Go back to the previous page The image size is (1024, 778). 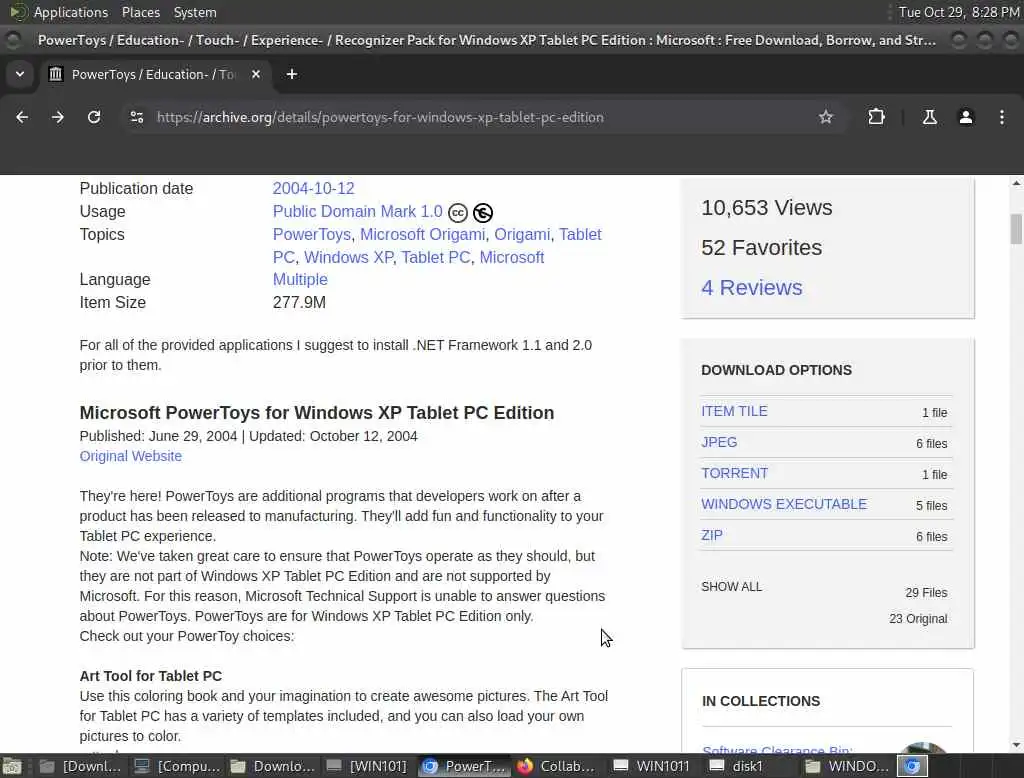22,117
